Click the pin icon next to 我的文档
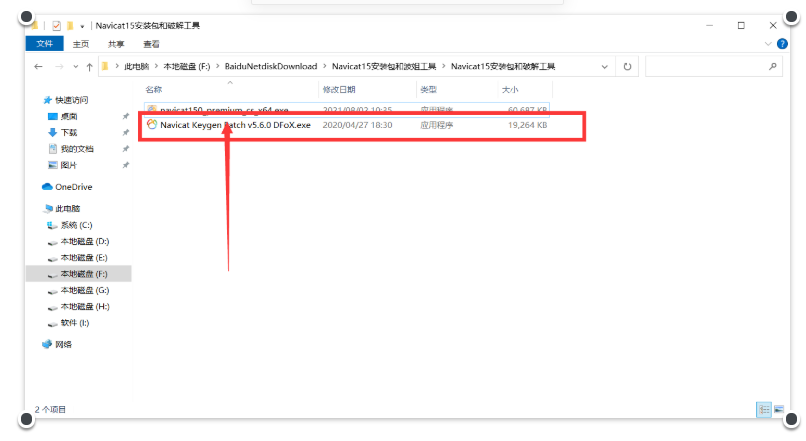806x441 pixels. point(125,149)
